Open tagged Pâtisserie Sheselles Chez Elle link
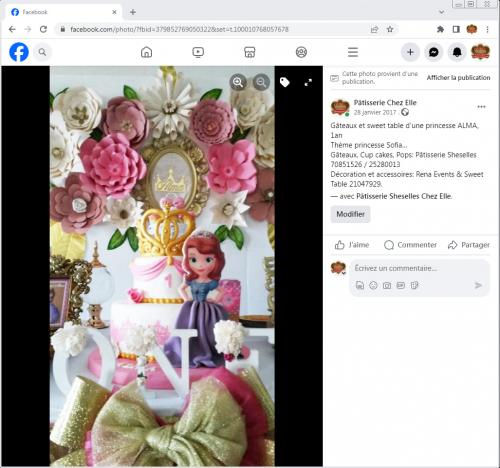 [x=404, y=196]
